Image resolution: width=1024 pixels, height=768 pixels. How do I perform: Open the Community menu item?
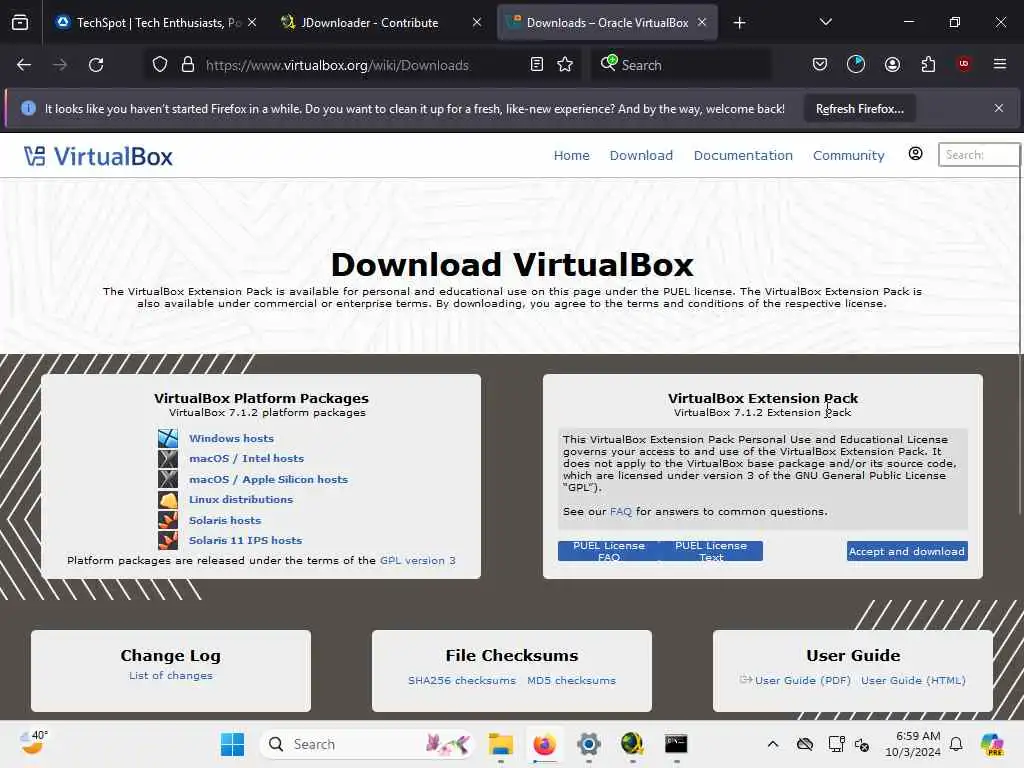[x=848, y=155]
